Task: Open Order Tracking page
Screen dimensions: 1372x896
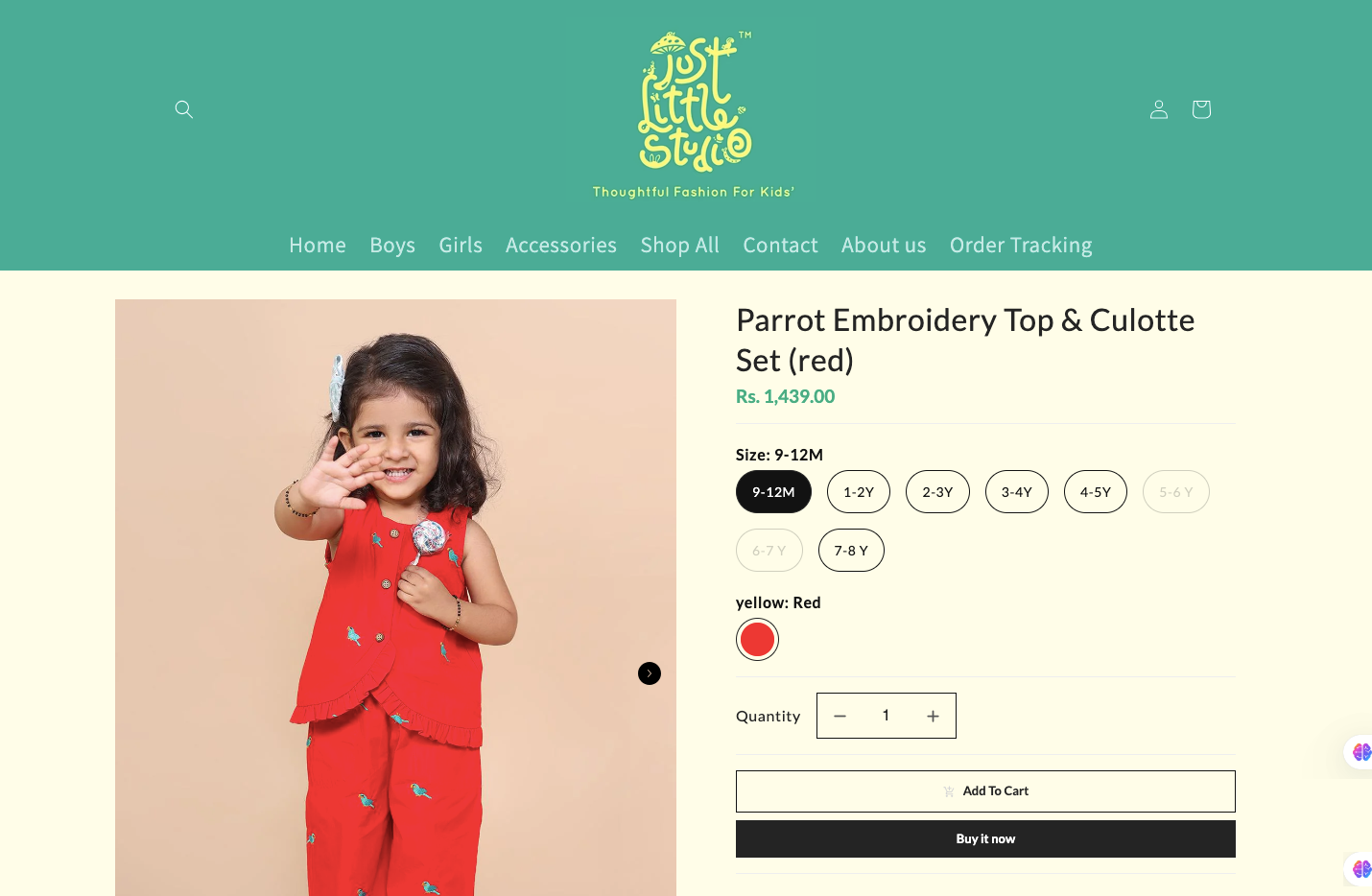Action: (1021, 246)
